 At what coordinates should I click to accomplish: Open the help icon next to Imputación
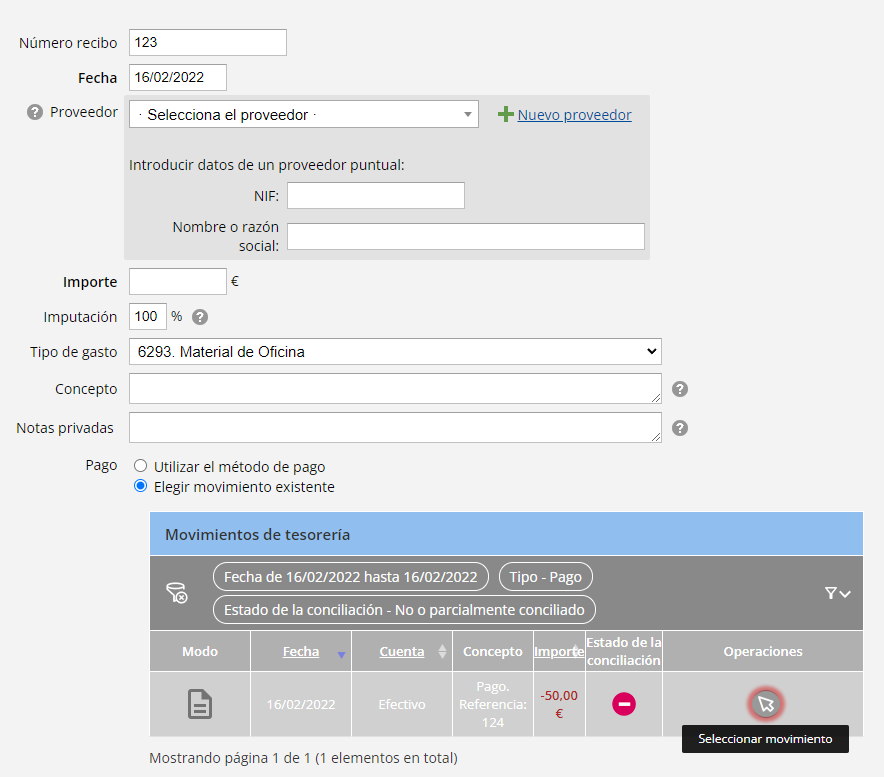pos(200,317)
